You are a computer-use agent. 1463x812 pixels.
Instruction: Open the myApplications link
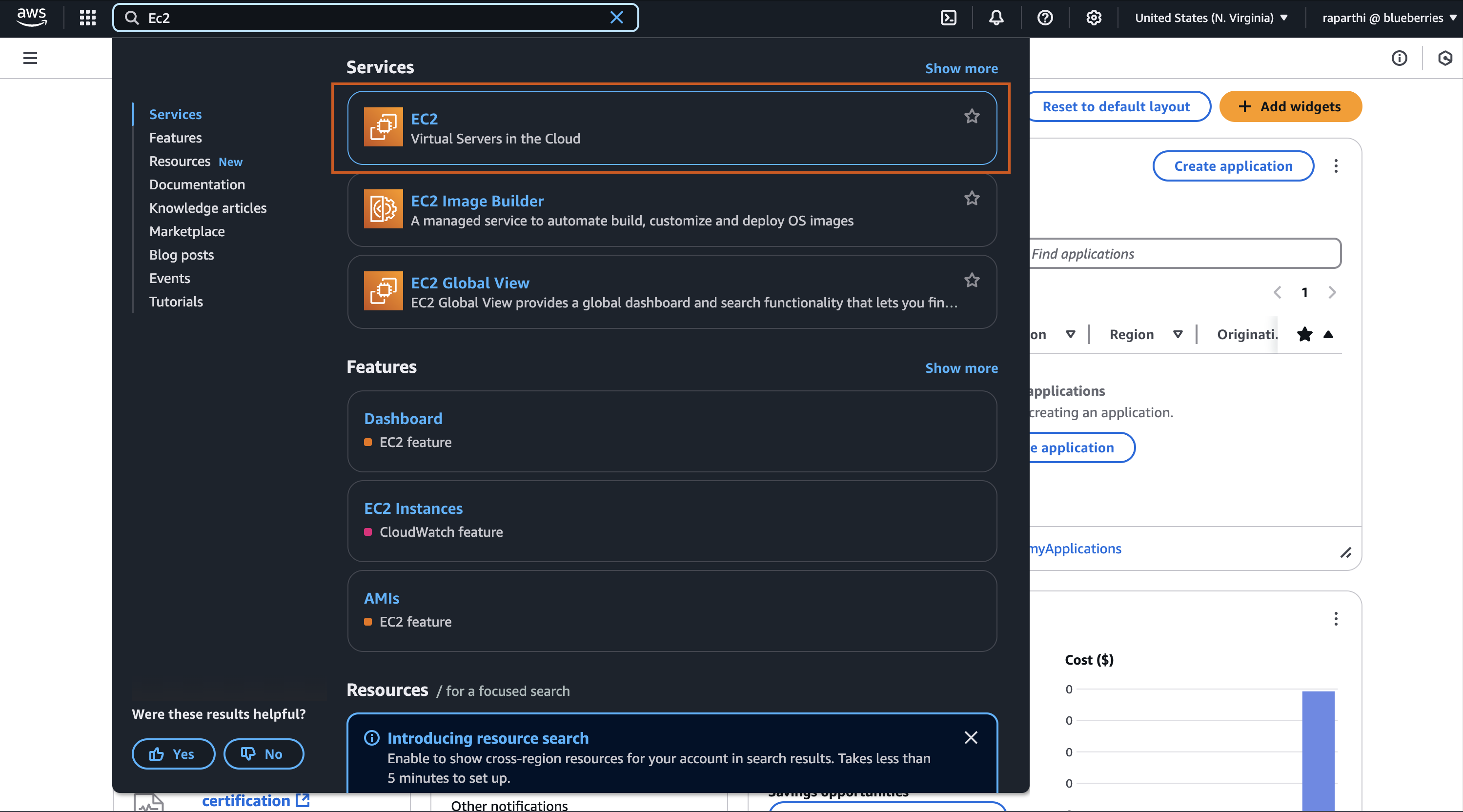(1075, 548)
